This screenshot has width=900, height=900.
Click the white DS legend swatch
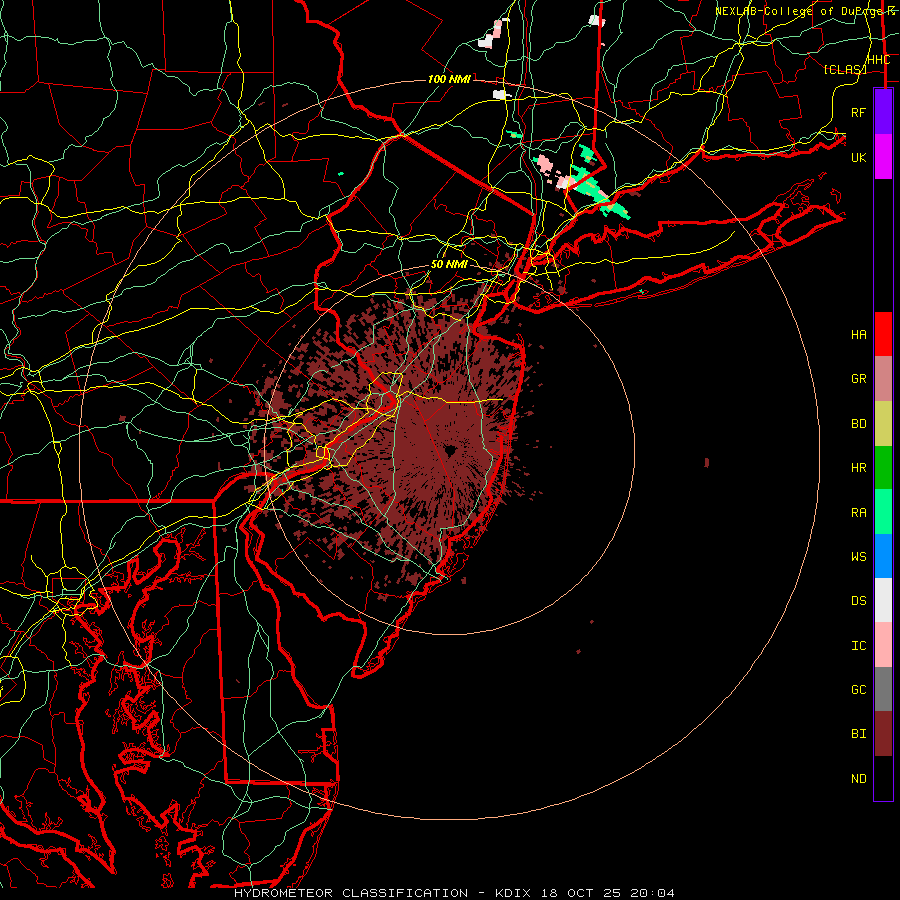[x=883, y=600]
